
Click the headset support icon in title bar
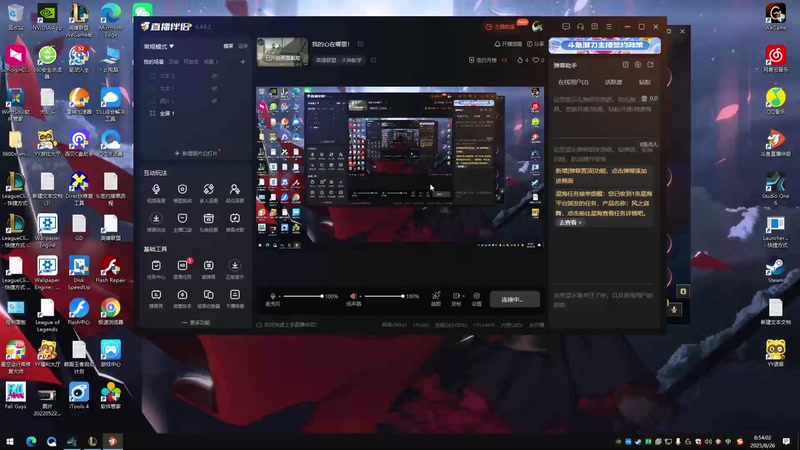[x=580, y=27]
